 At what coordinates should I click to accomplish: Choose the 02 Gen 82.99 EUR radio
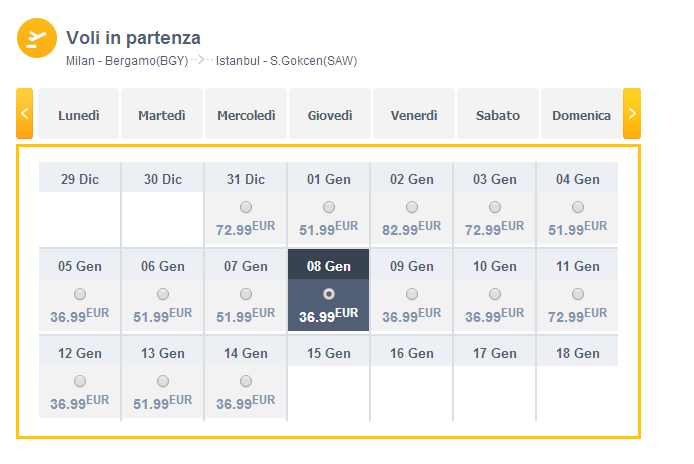coord(412,207)
